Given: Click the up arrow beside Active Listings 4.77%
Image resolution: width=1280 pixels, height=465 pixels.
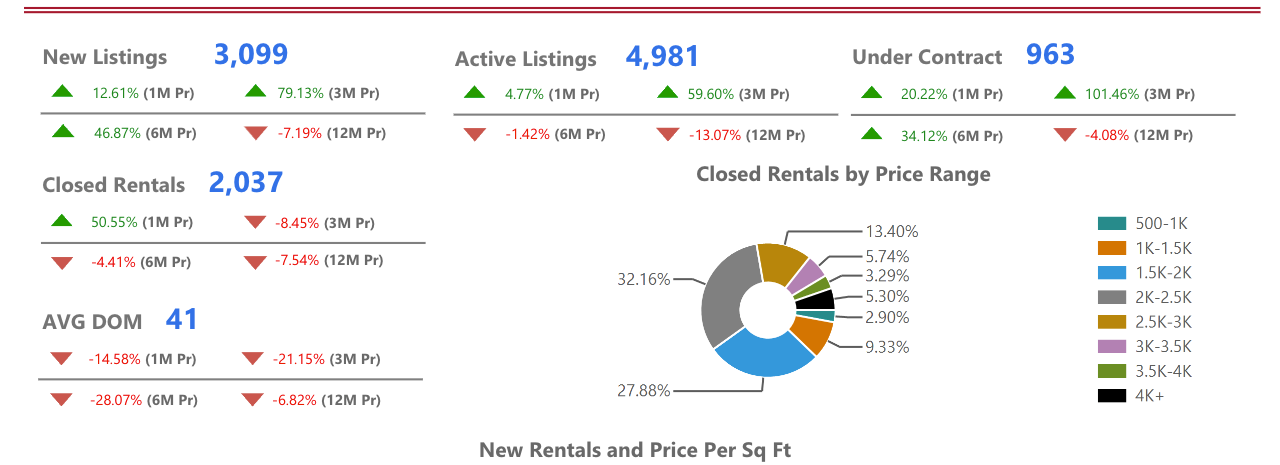Looking at the screenshot, I should tap(474, 93).
